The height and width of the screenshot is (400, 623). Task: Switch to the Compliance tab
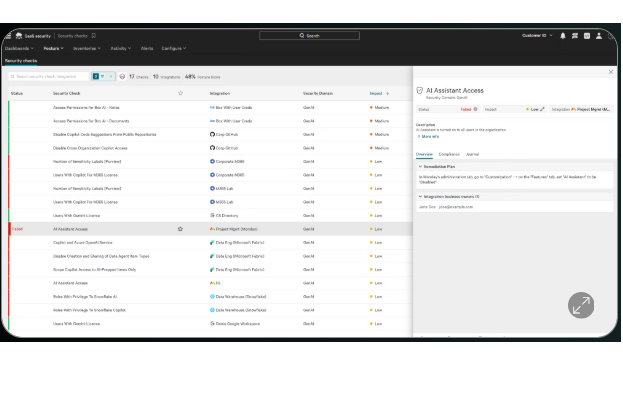click(x=448, y=154)
